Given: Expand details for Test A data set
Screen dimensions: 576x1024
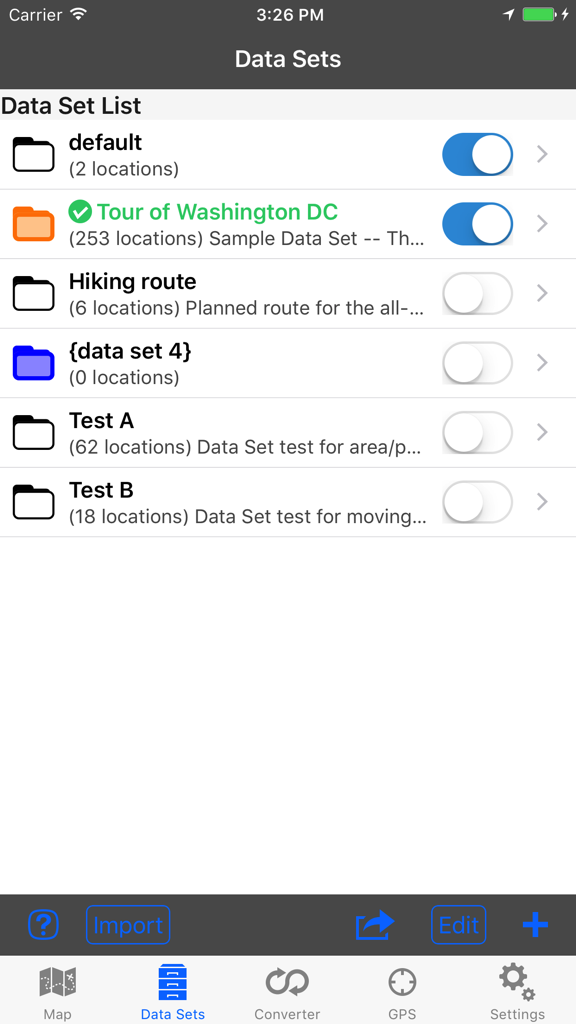Looking at the screenshot, I should tap(541, 433).
